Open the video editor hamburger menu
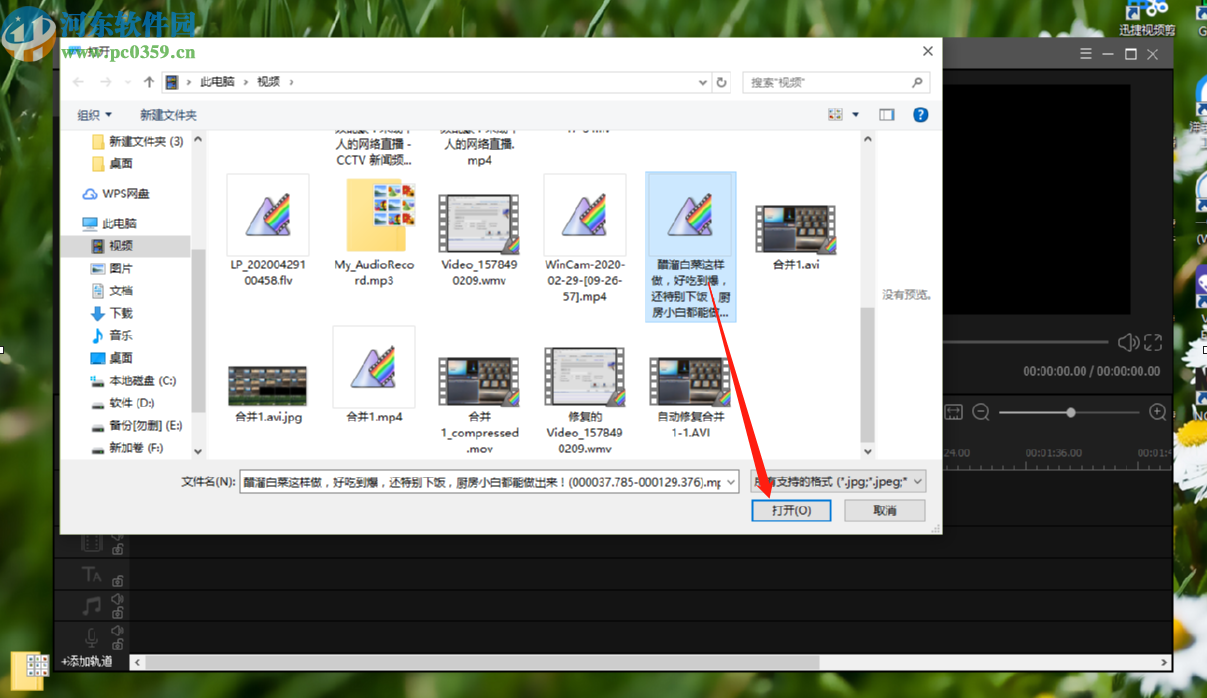The image size is (1207, 698). (x=1086, y=54)
